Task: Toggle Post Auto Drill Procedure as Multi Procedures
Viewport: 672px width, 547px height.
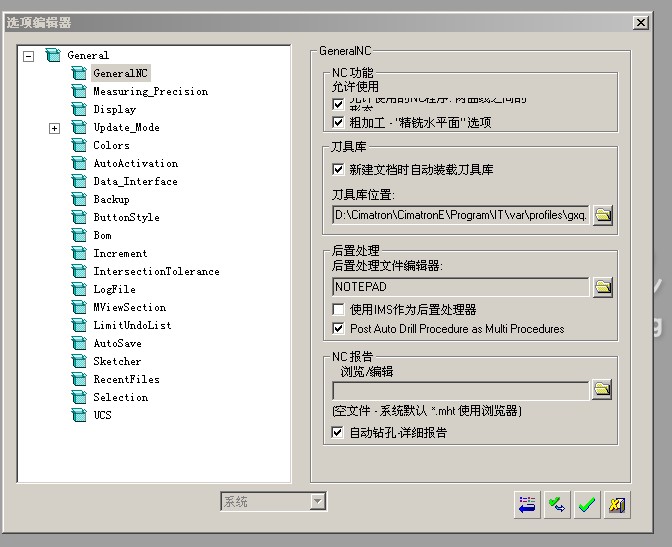Action: click(x=338, y=328)
